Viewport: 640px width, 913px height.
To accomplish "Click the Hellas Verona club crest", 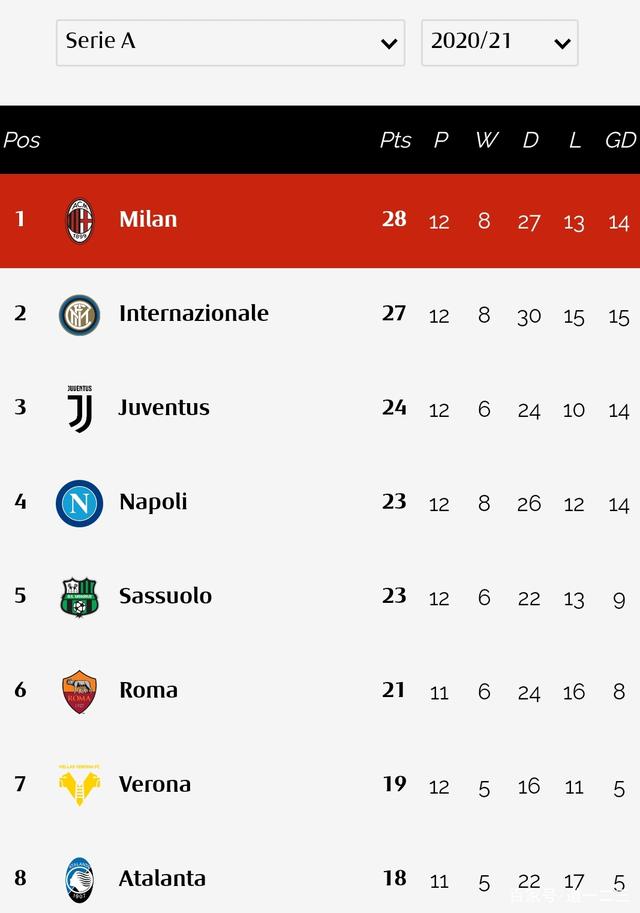I will tap(79, 785).
